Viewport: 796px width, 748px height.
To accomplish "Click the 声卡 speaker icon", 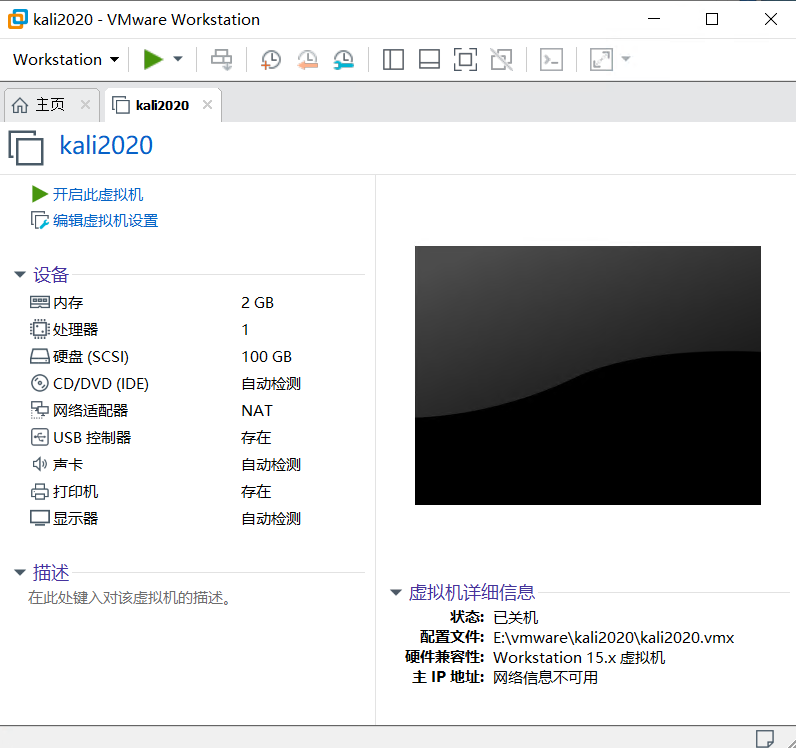I will point(40,464).
